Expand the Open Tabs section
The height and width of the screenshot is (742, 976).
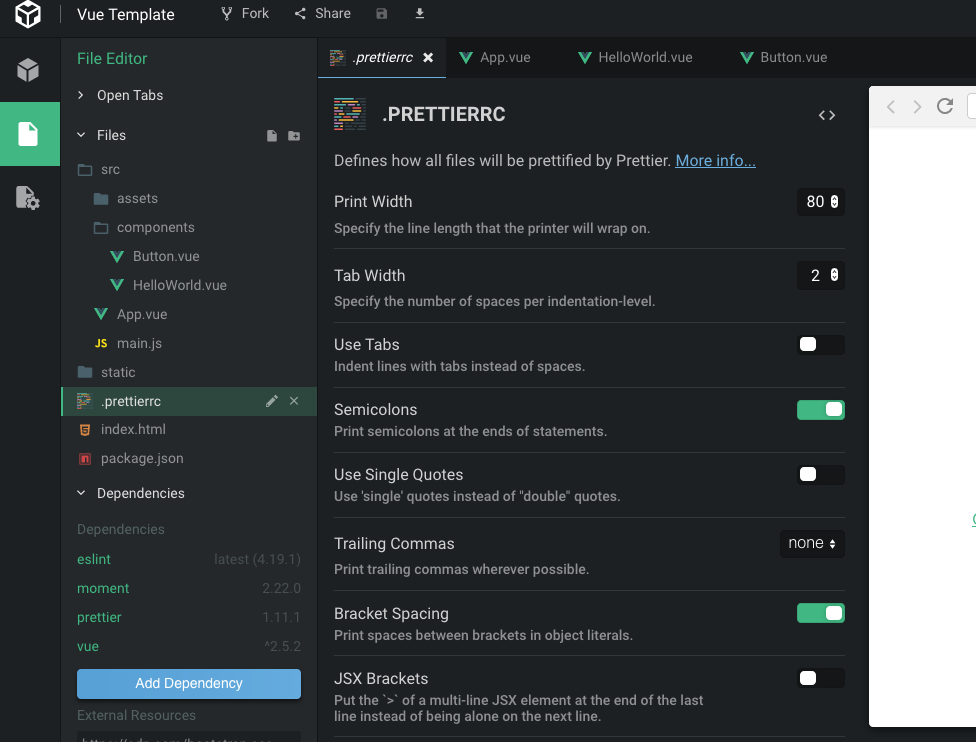tap(120, 95)
